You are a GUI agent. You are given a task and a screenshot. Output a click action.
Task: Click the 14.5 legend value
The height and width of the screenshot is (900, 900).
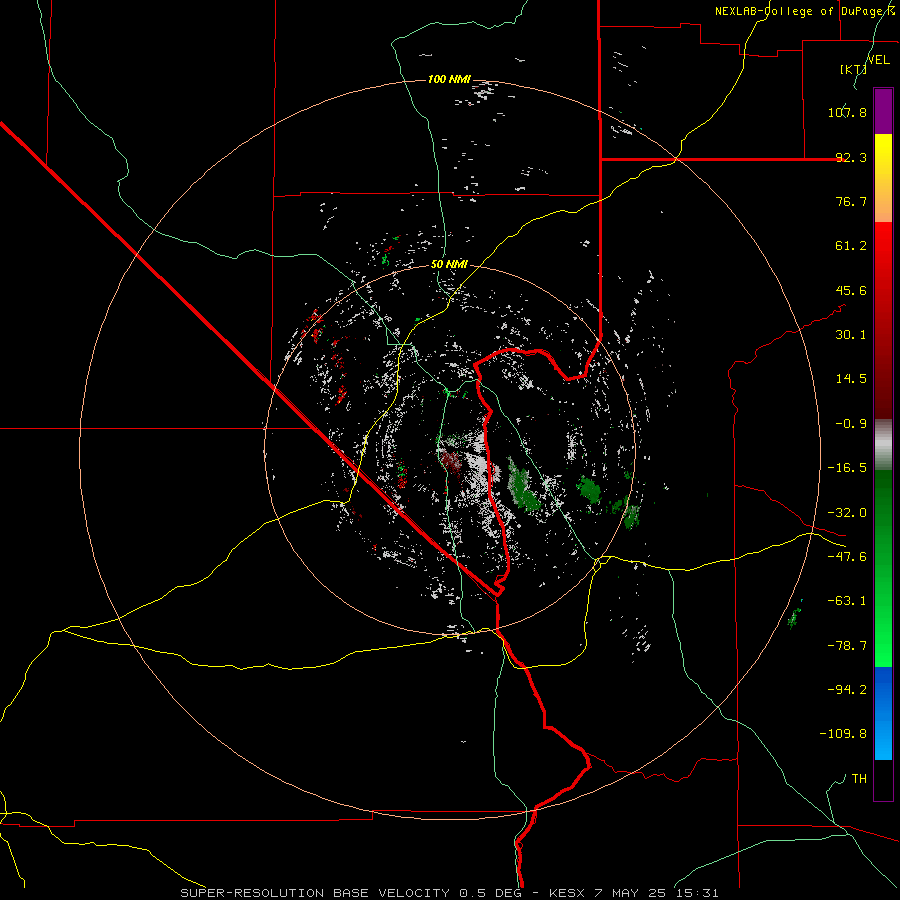851,379
